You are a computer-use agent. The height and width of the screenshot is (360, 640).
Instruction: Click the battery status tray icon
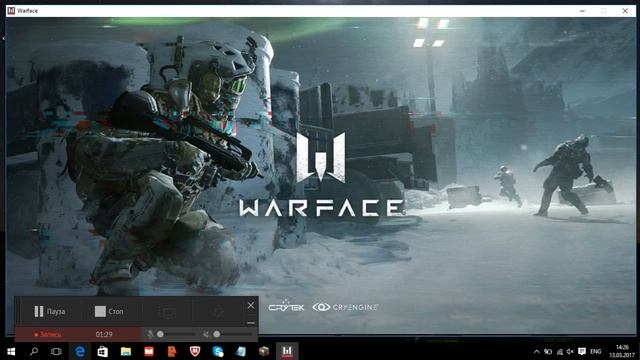(x=548, y=351)
